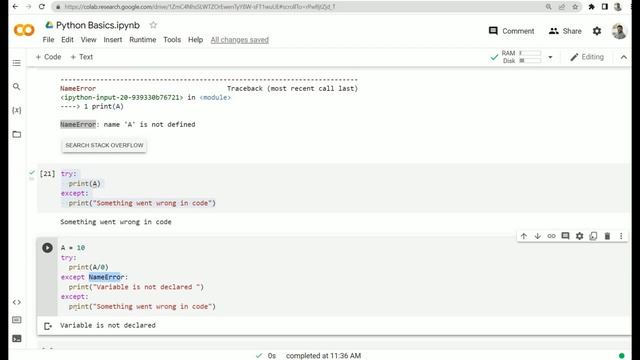Image resolution: width=640 pixels, height=360 pixels.
Task: Delete the selected cell
Action: [607, 236]
